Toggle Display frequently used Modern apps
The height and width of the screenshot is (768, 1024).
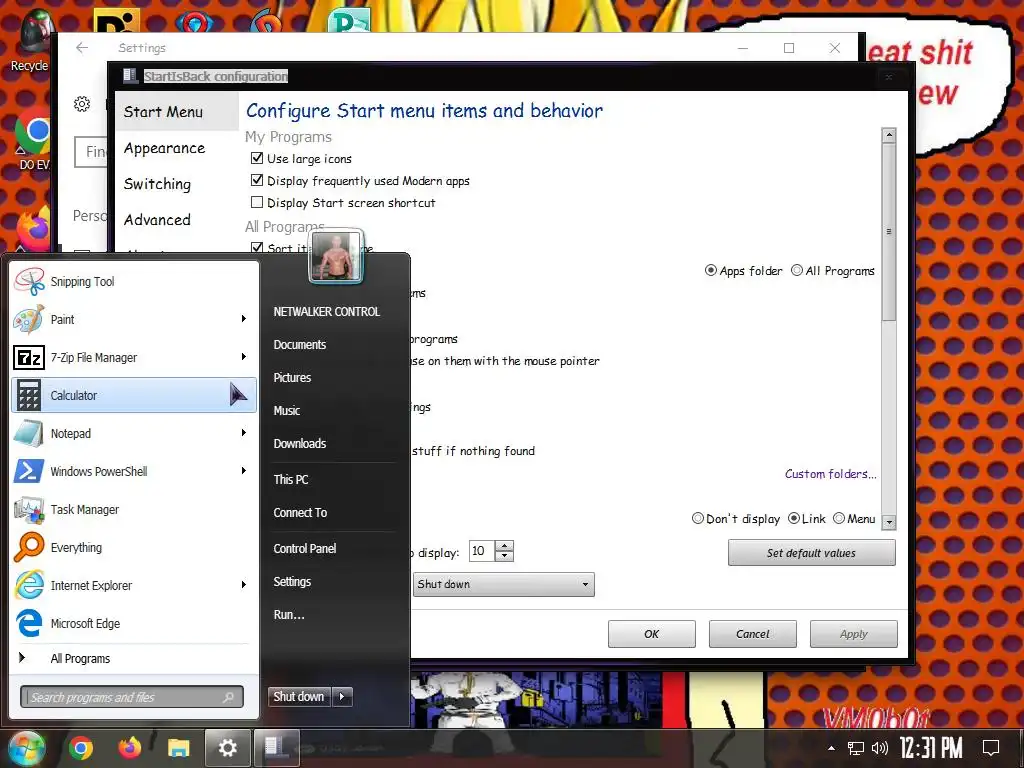(x=257, y=180)
